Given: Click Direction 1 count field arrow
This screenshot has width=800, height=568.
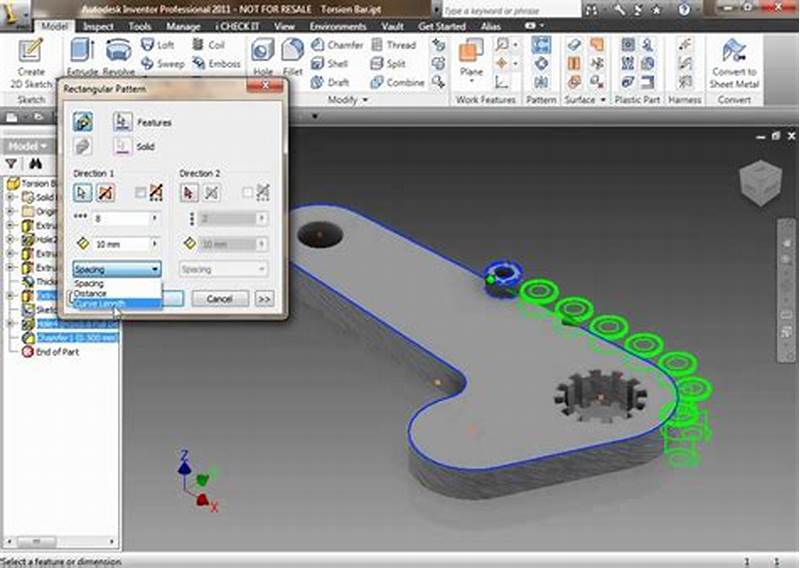Looking at the screenshot, I should (155, 218).
